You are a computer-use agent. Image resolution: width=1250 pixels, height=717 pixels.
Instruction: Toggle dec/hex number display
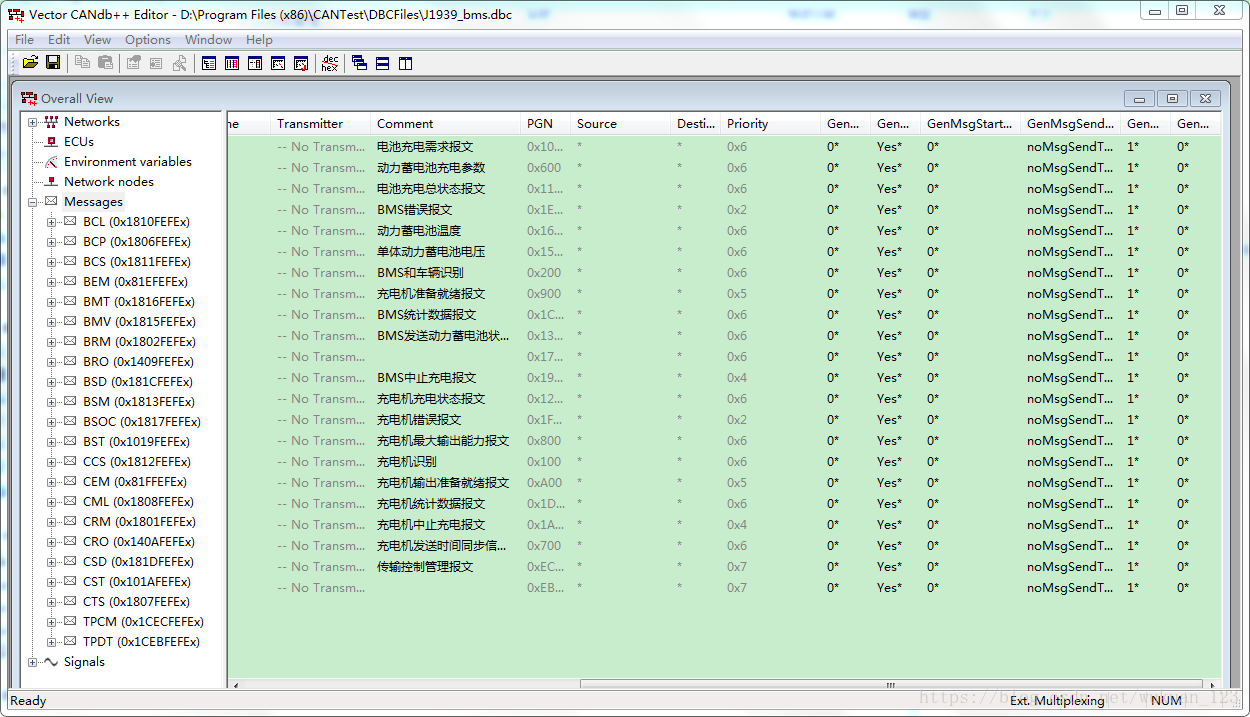click(x=329, y=63)
